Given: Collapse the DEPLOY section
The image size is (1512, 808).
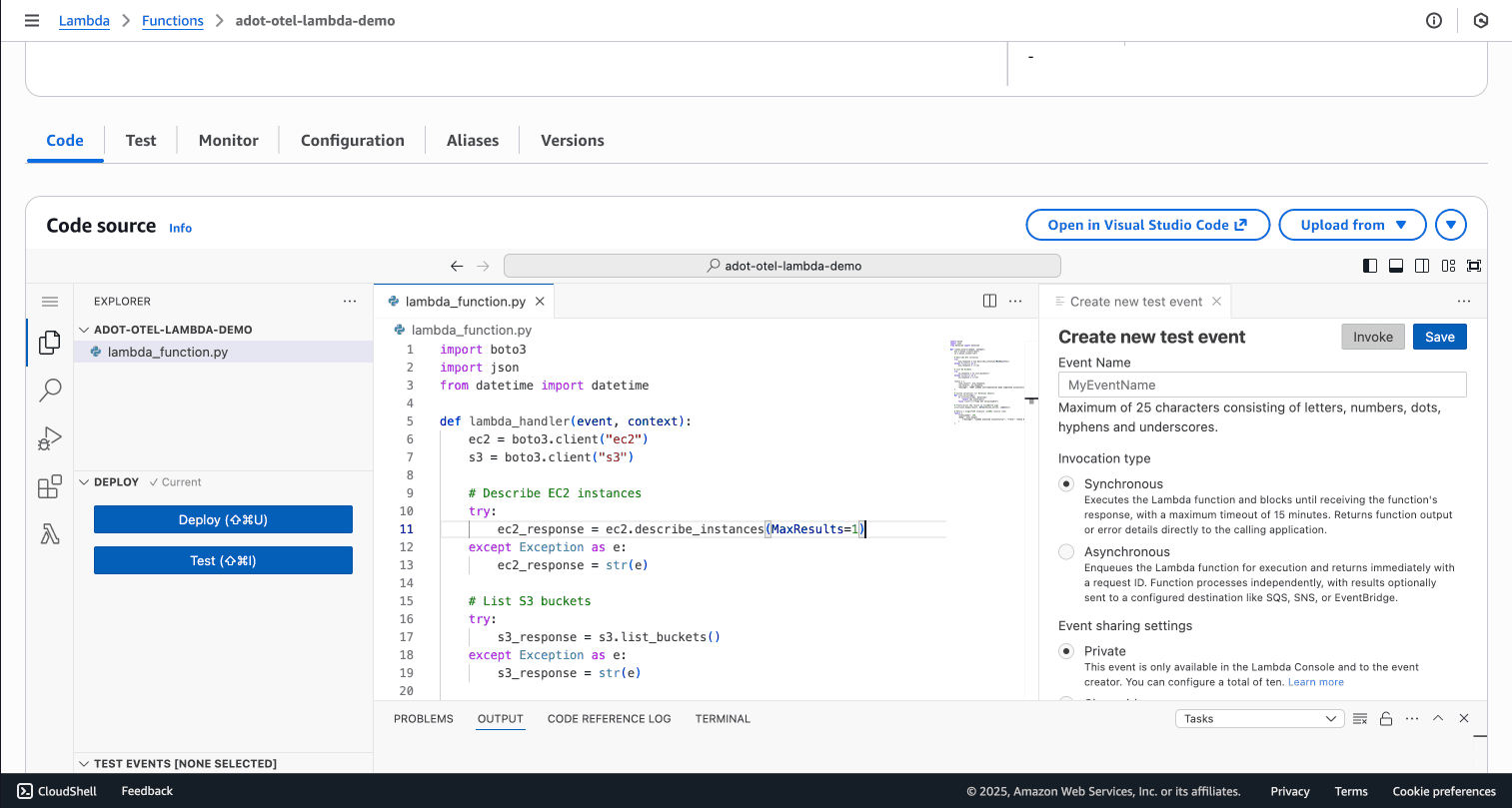Looking at the screenshot, I should pyautogui.click(x=85, y=481).
